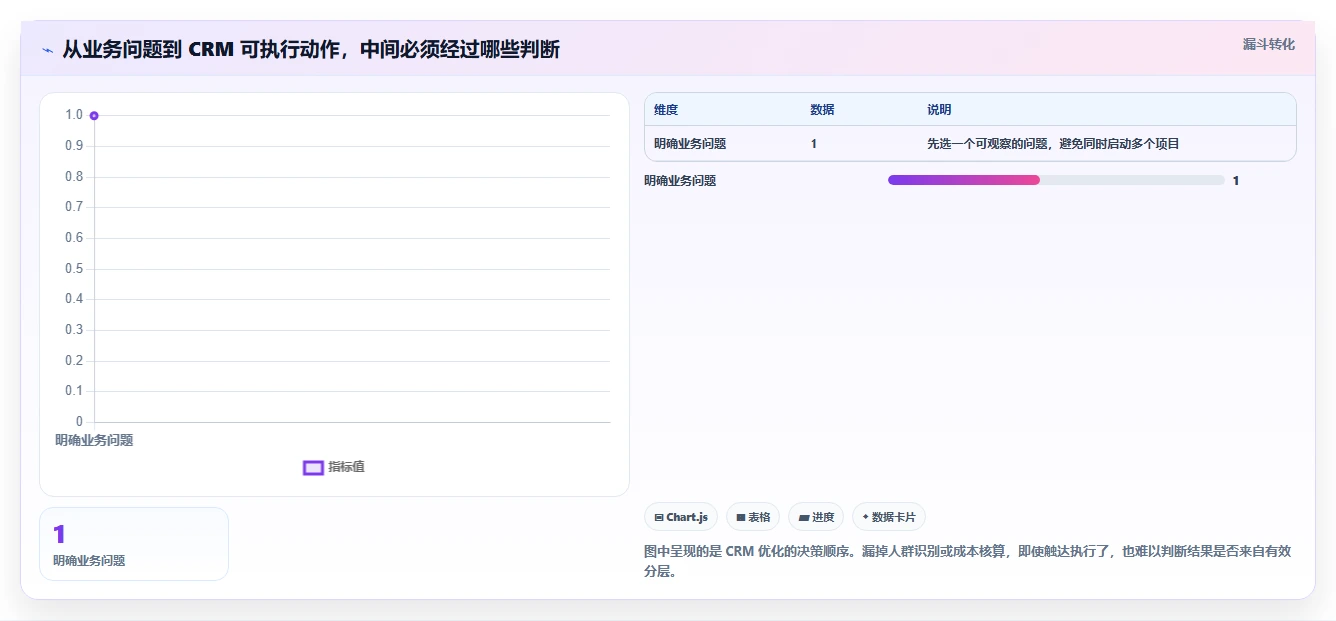Click the 维度 column header
The width and height of the screenshot is (1336, 621).
tap(666, 110)
